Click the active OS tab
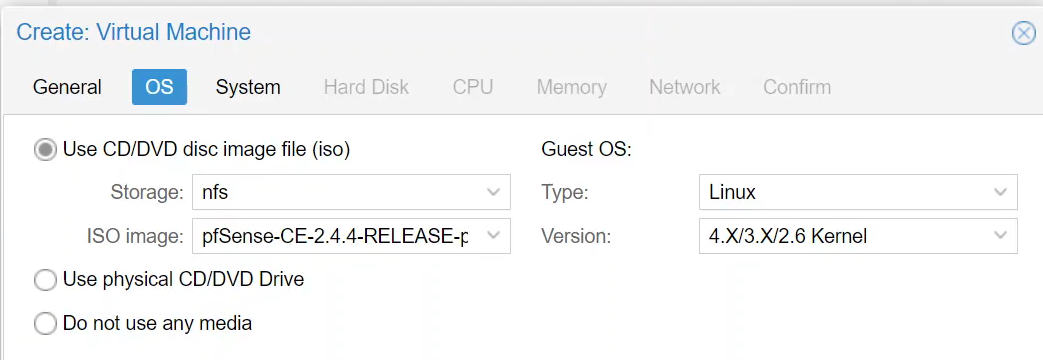This screenshot has width=1043, height=360. point(159,87)
